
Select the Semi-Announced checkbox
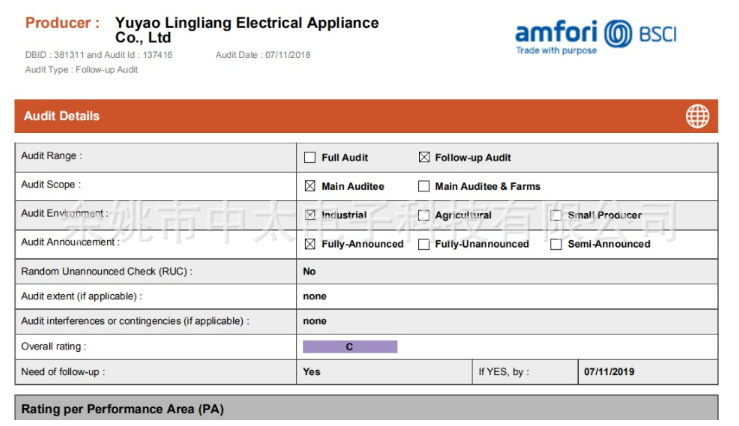556,244
